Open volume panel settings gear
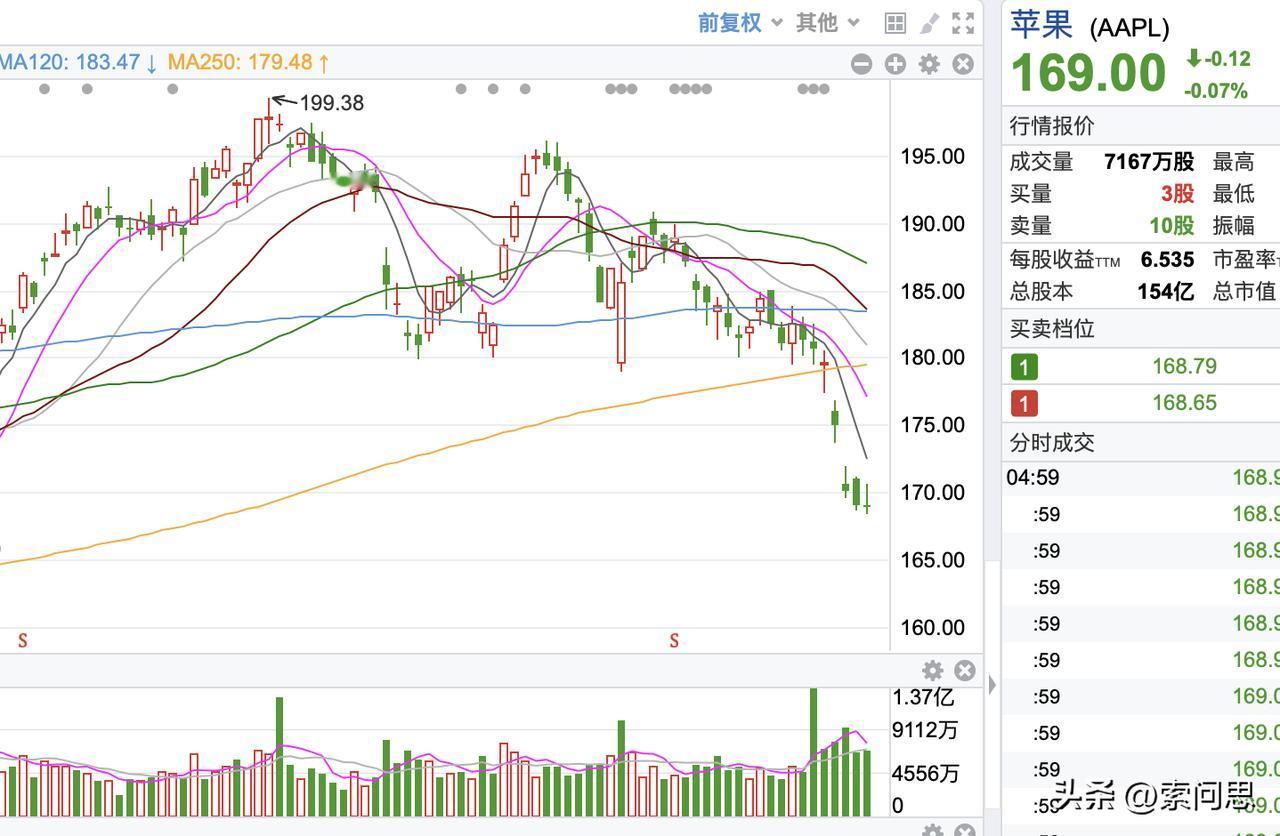Image resolution: width=1280 pixels, height=836 pixels. coord(932,670)
